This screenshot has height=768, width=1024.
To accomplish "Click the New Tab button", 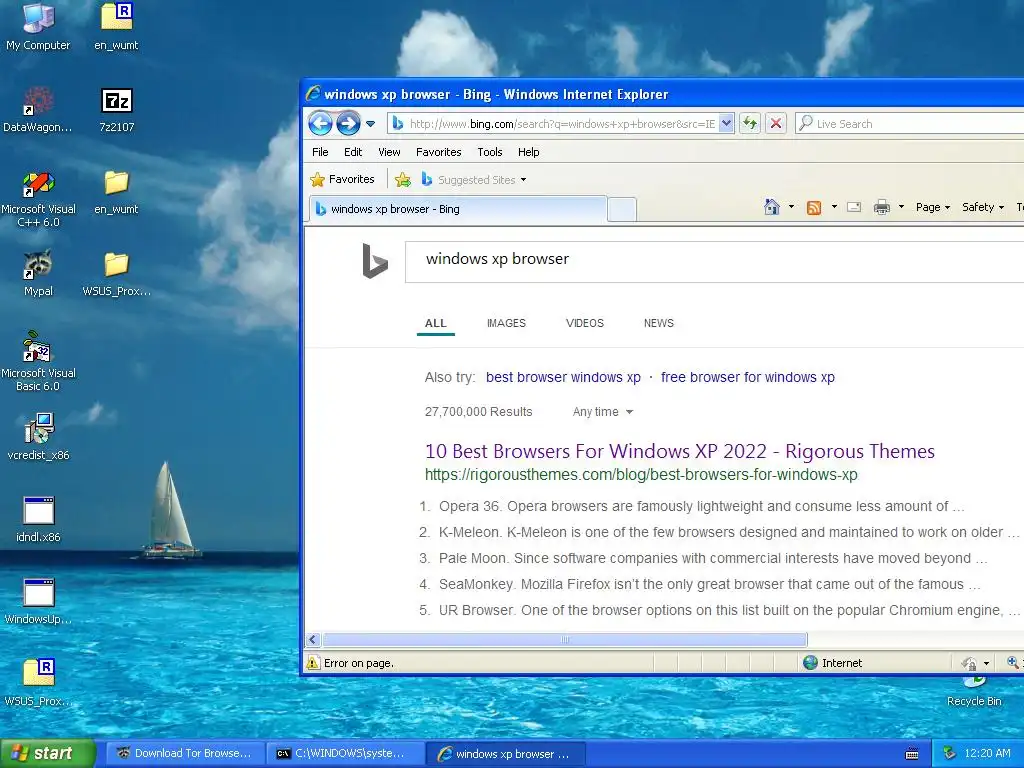I will [x=622, y=210].
